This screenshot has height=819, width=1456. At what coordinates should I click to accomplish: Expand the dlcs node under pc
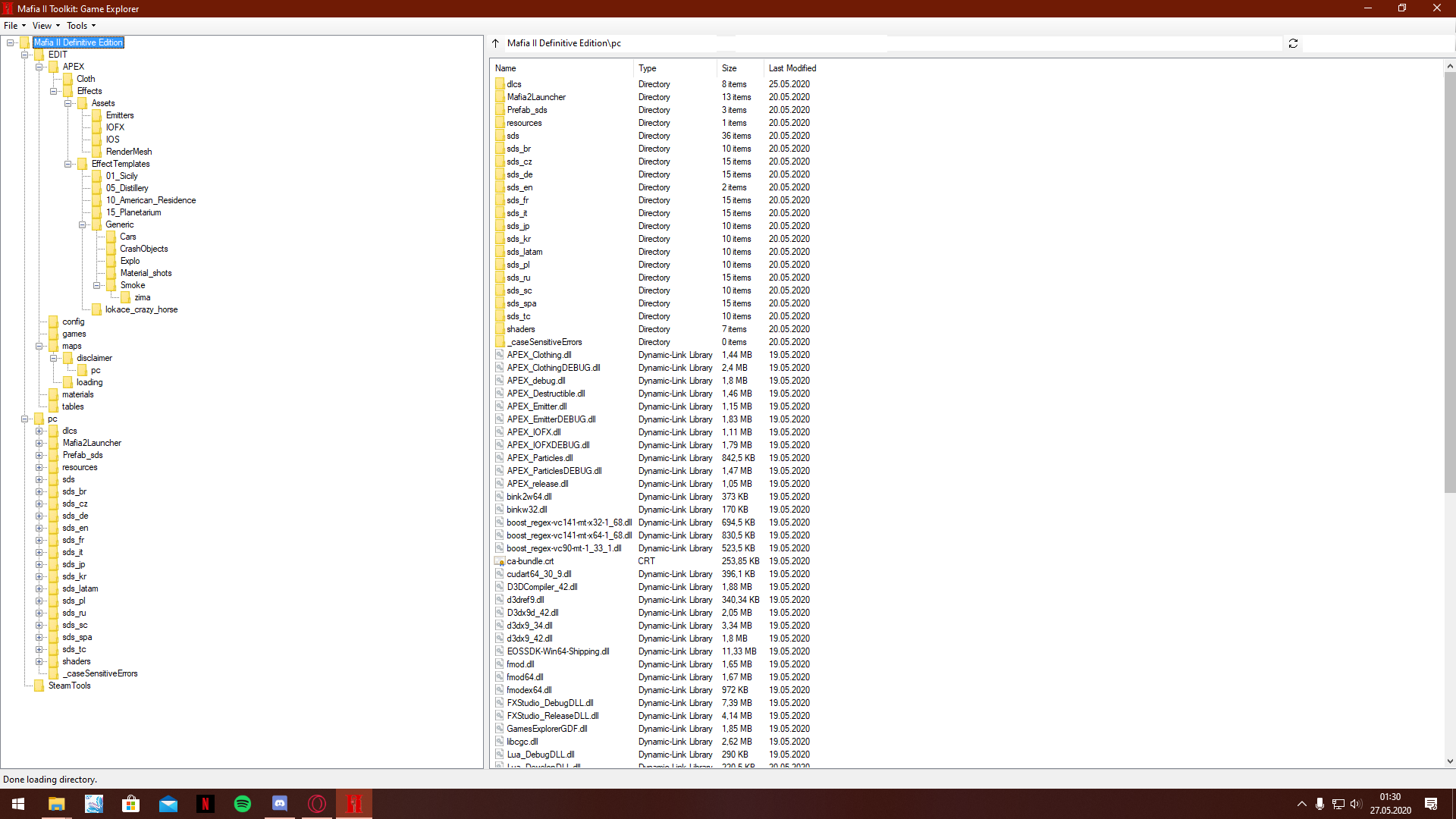coord(39,431)
